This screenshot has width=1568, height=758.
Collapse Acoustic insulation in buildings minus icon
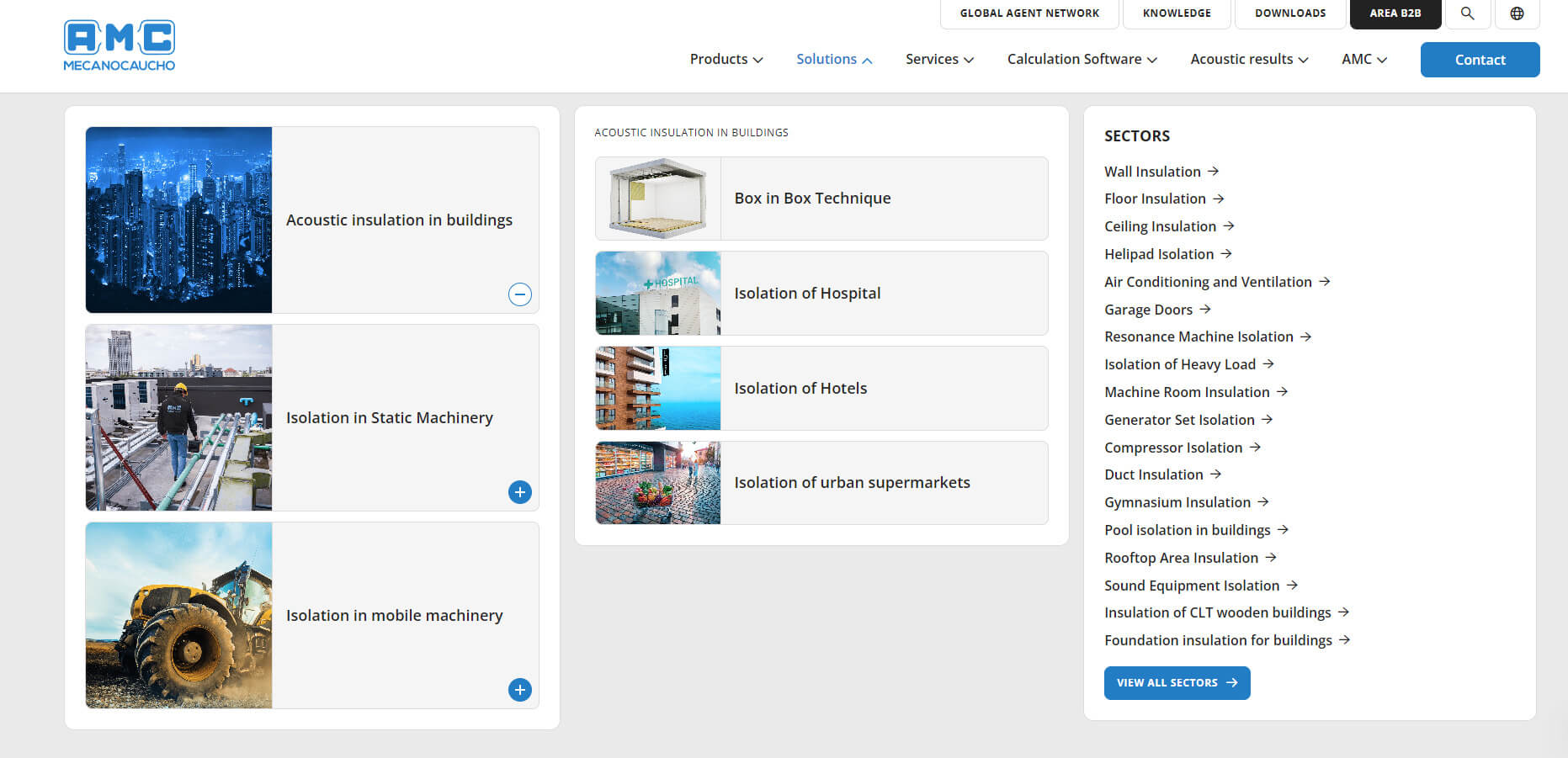point(520,294)
